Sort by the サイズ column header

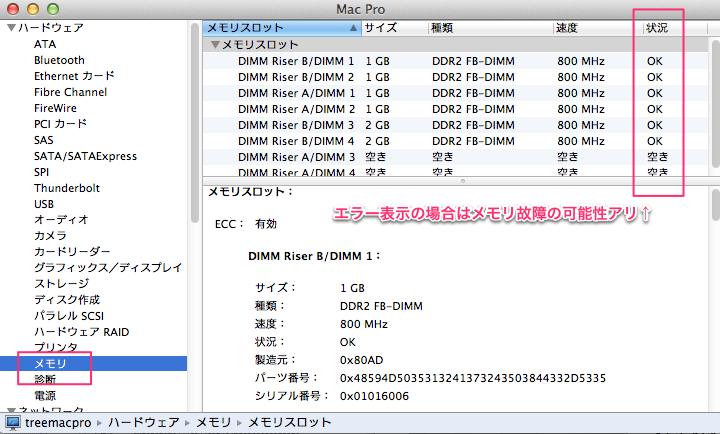click(394, 28)
